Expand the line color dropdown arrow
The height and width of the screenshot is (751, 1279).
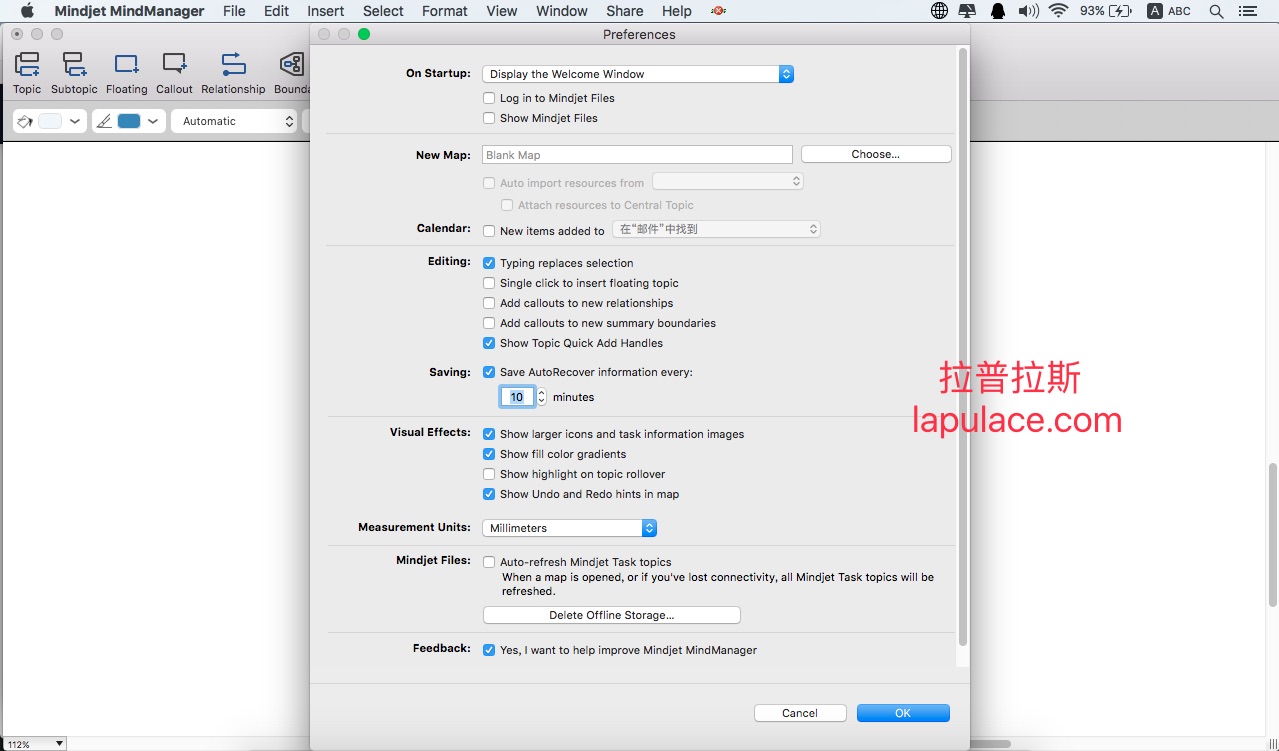coord(153,121)
